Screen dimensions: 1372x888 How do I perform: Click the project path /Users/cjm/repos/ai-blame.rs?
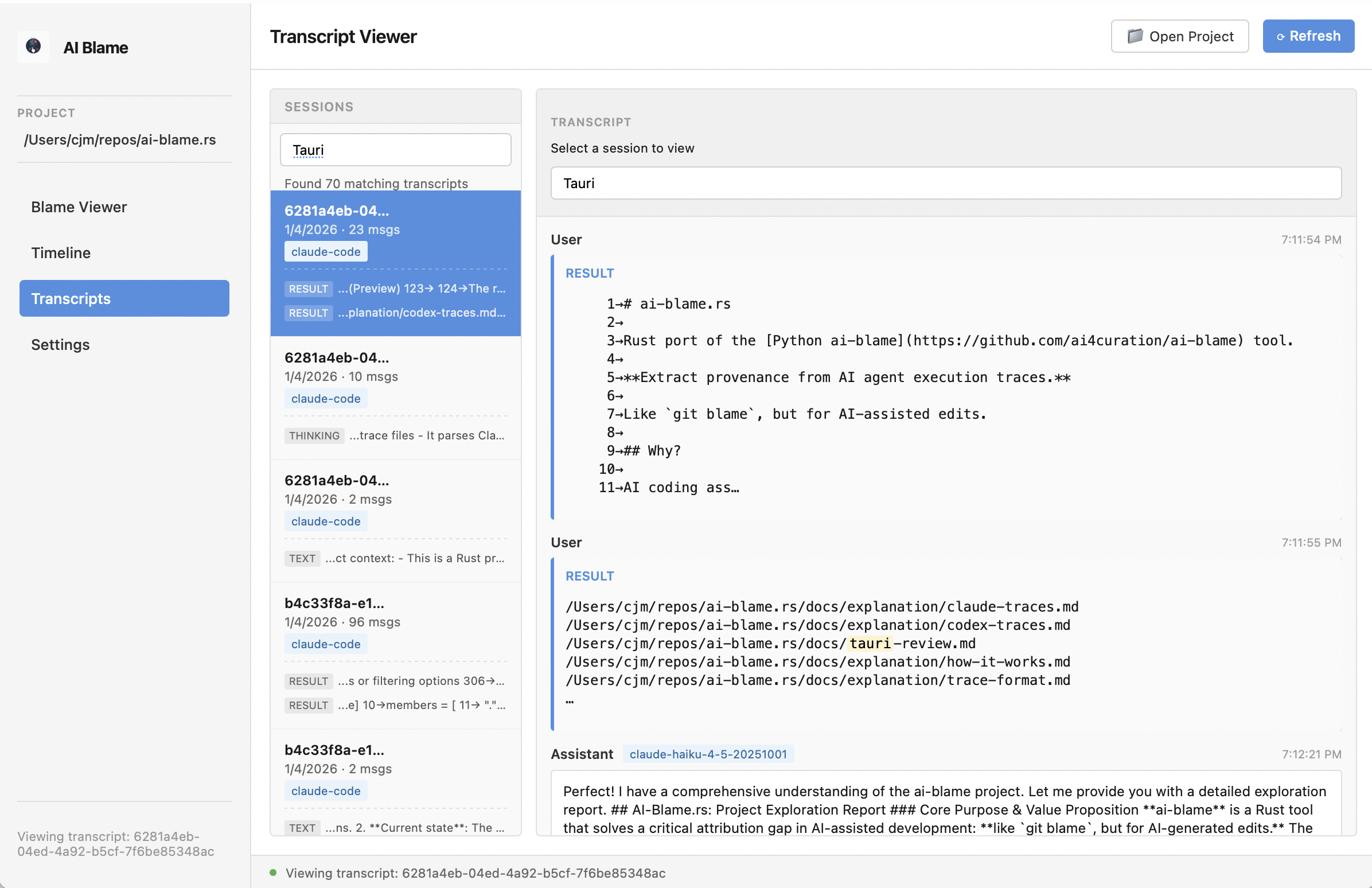pyautogui.click(x=120, y=139)
